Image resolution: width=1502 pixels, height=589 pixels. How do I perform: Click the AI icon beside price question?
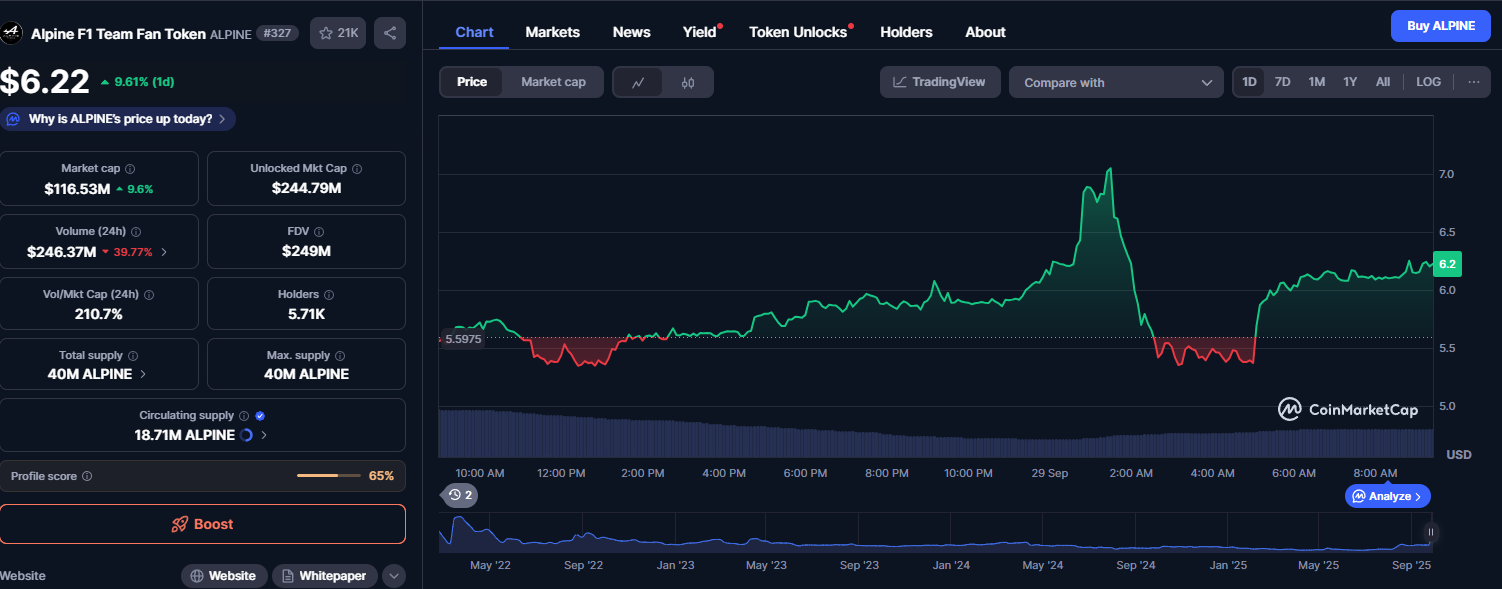pos(13,119)
